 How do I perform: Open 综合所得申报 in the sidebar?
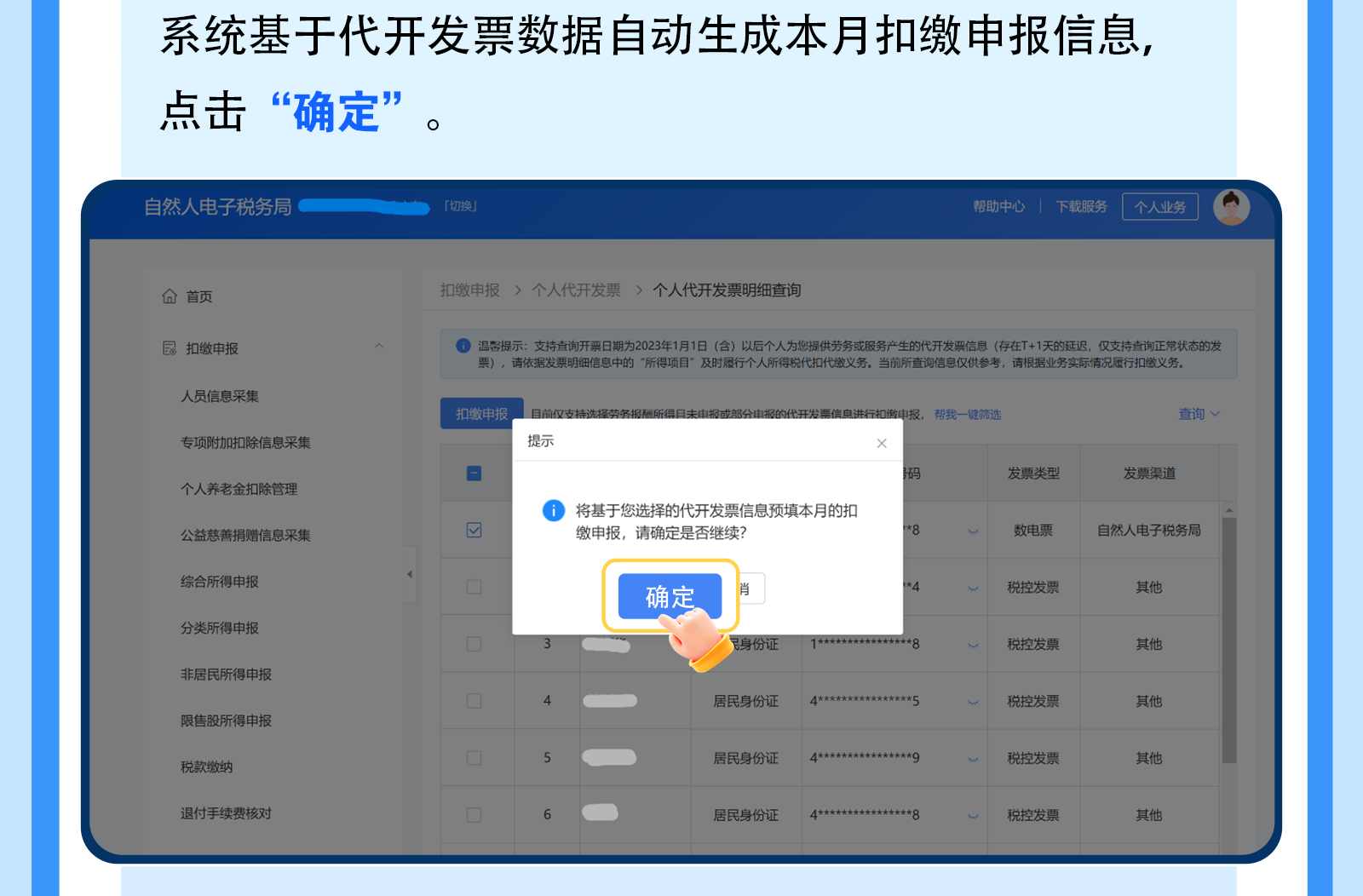pos(220,582)
